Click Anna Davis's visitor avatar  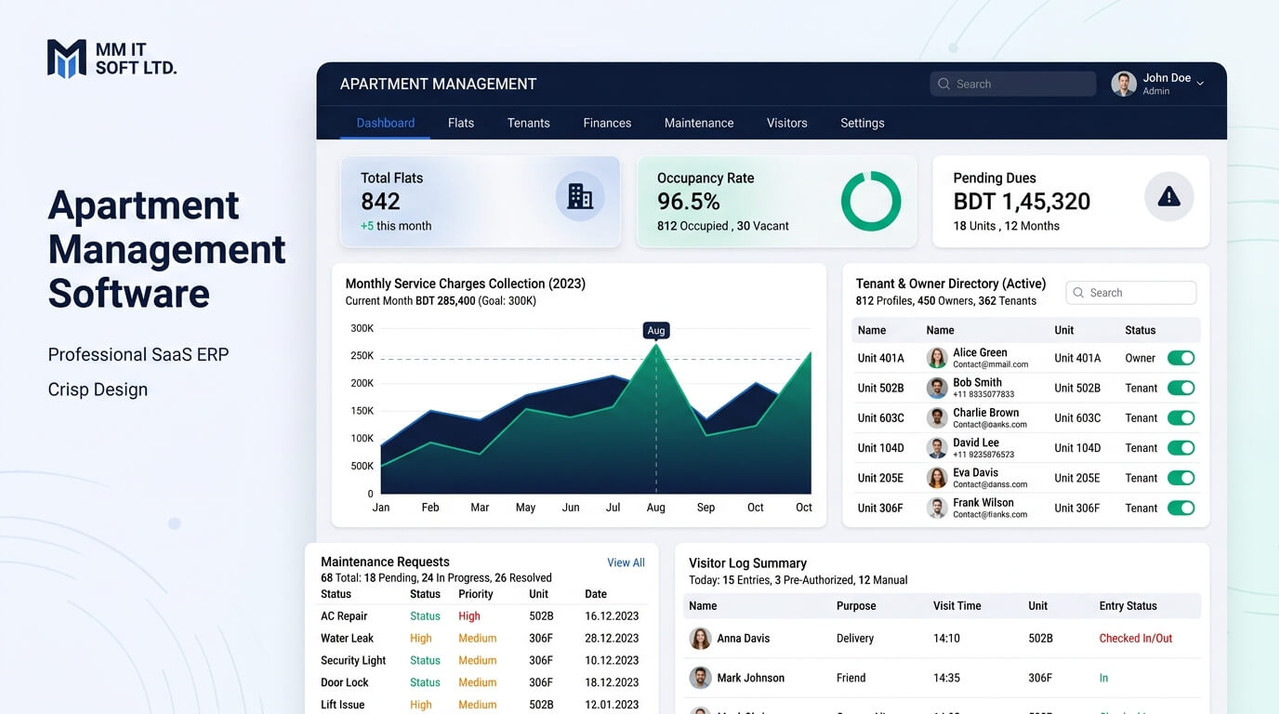coord(700,638)
